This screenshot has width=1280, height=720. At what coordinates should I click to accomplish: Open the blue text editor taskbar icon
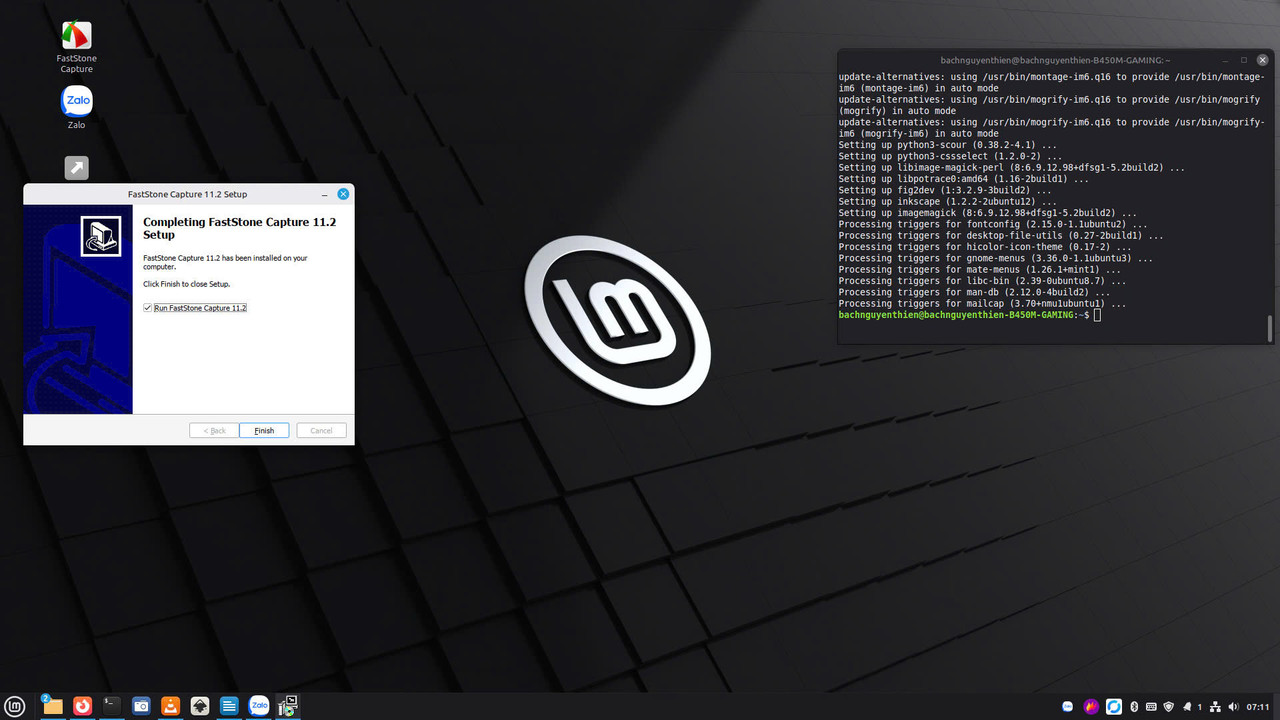pyautogui.click(x=229, y=706)
